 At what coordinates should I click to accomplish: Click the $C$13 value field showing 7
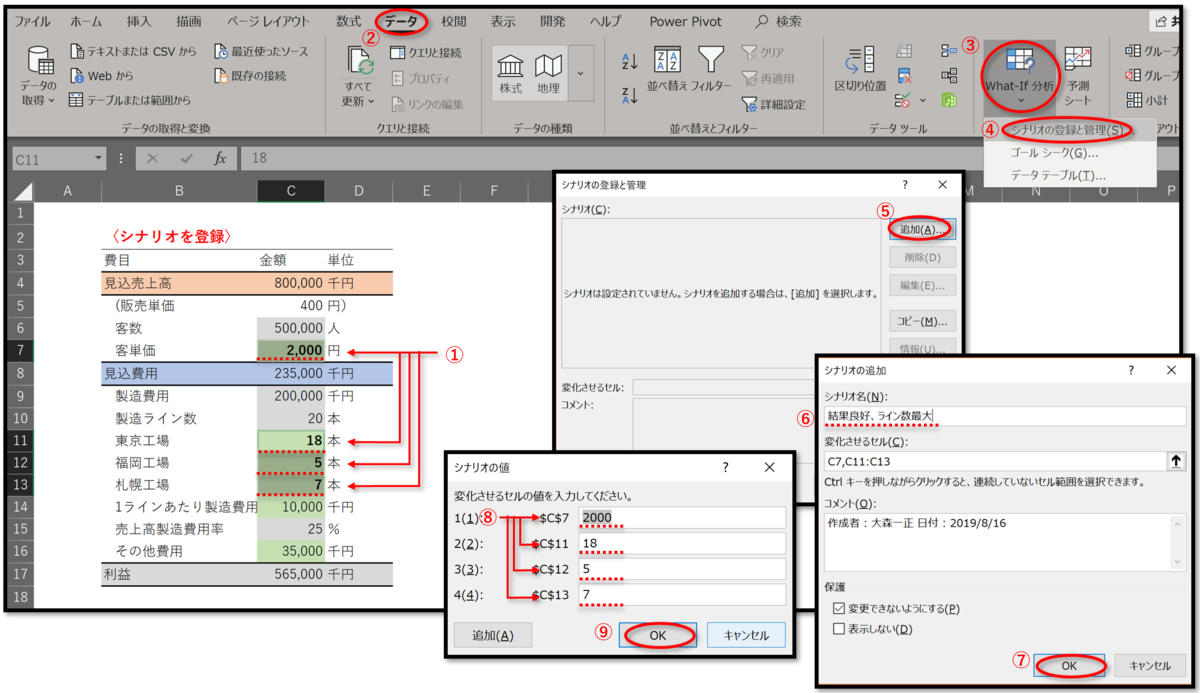[682, 595]
